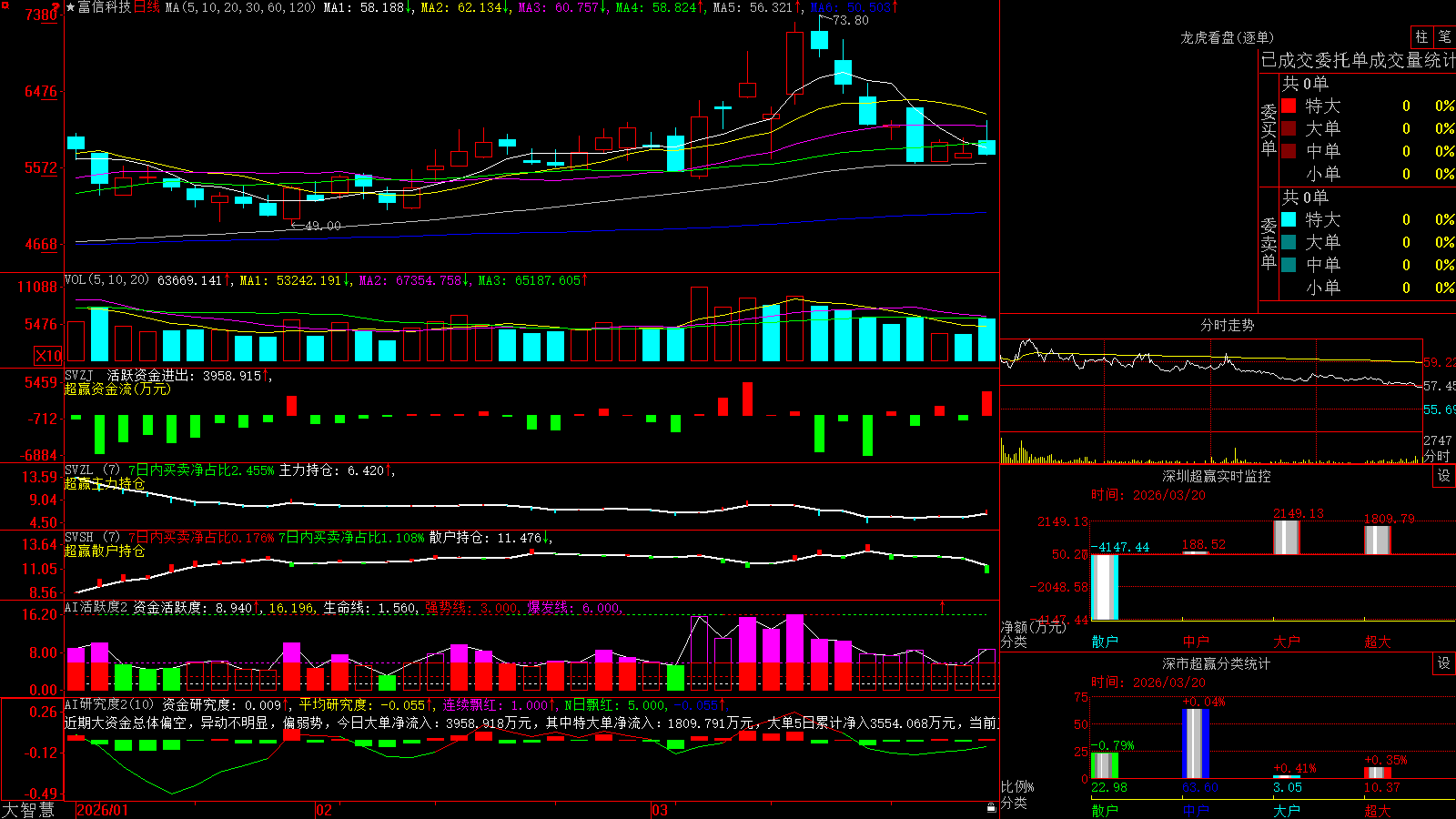Open 设 settings for 深圳超赢实时监控
The width and height of the screenshot is (1456, 819).
coord(1444,476)
